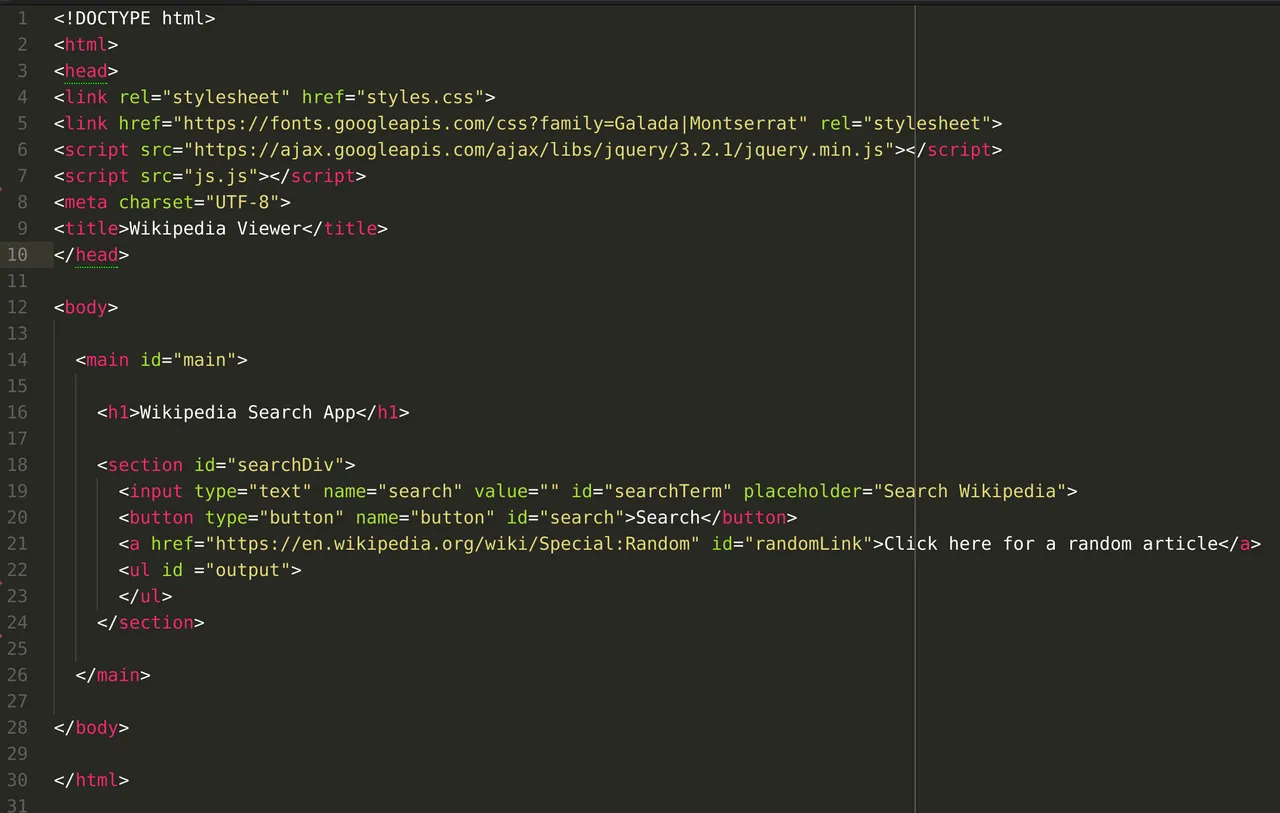The height and width of the screenshot is (813, 1280).
Task: Click the name="search" attribute on line 19
Action: [393, 491]
